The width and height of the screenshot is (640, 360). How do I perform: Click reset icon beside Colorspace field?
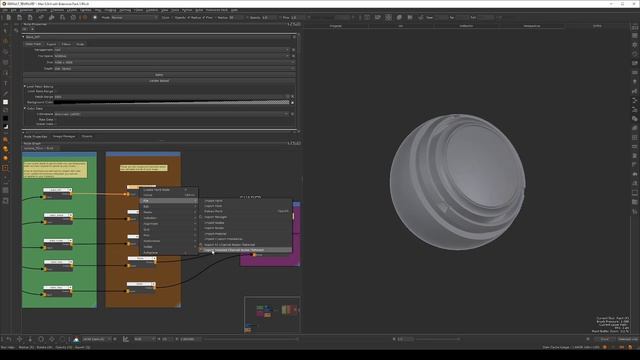(293, 114)
